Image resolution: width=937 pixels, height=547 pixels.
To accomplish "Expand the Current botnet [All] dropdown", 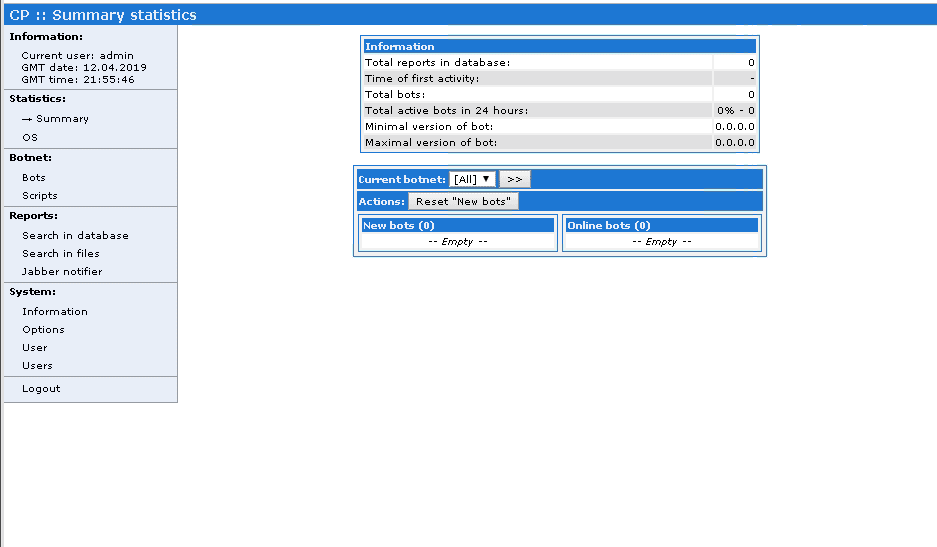I will [472, 179].
